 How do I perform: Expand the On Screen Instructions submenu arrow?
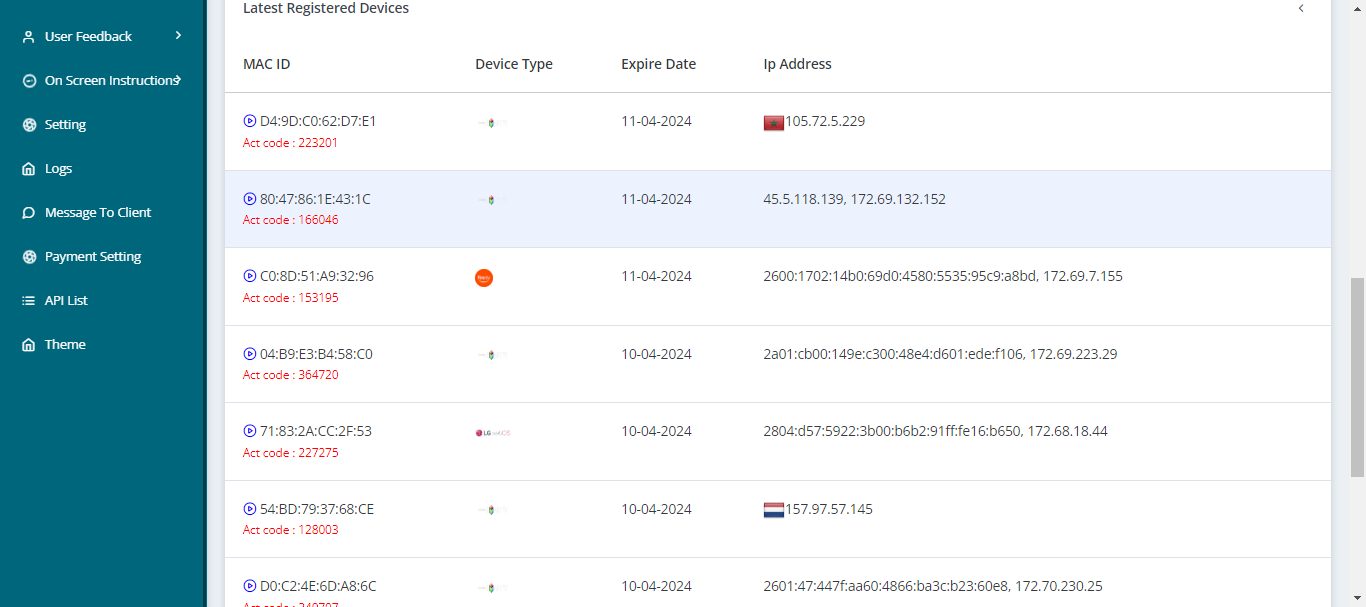coord(178,80)
